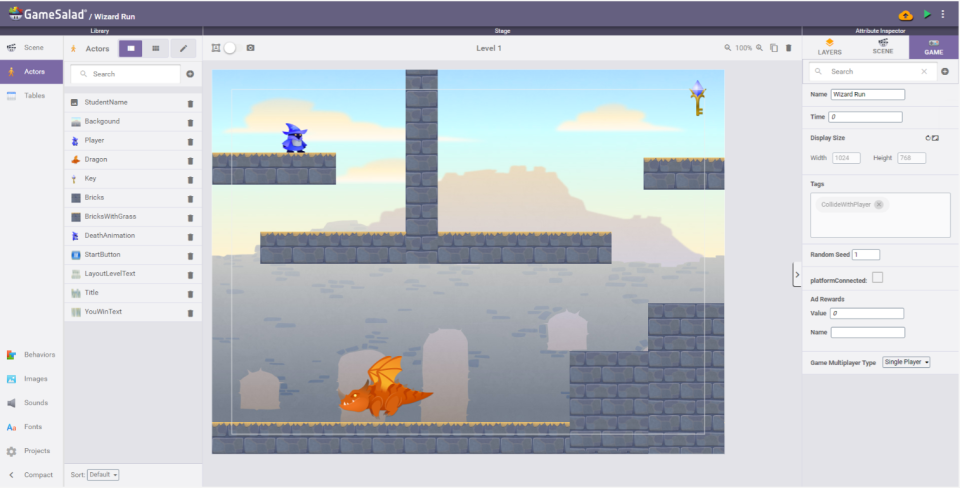Remove the CollideWithPlayer tag
The width and height of the screenshot is (960, 488).
879,205
